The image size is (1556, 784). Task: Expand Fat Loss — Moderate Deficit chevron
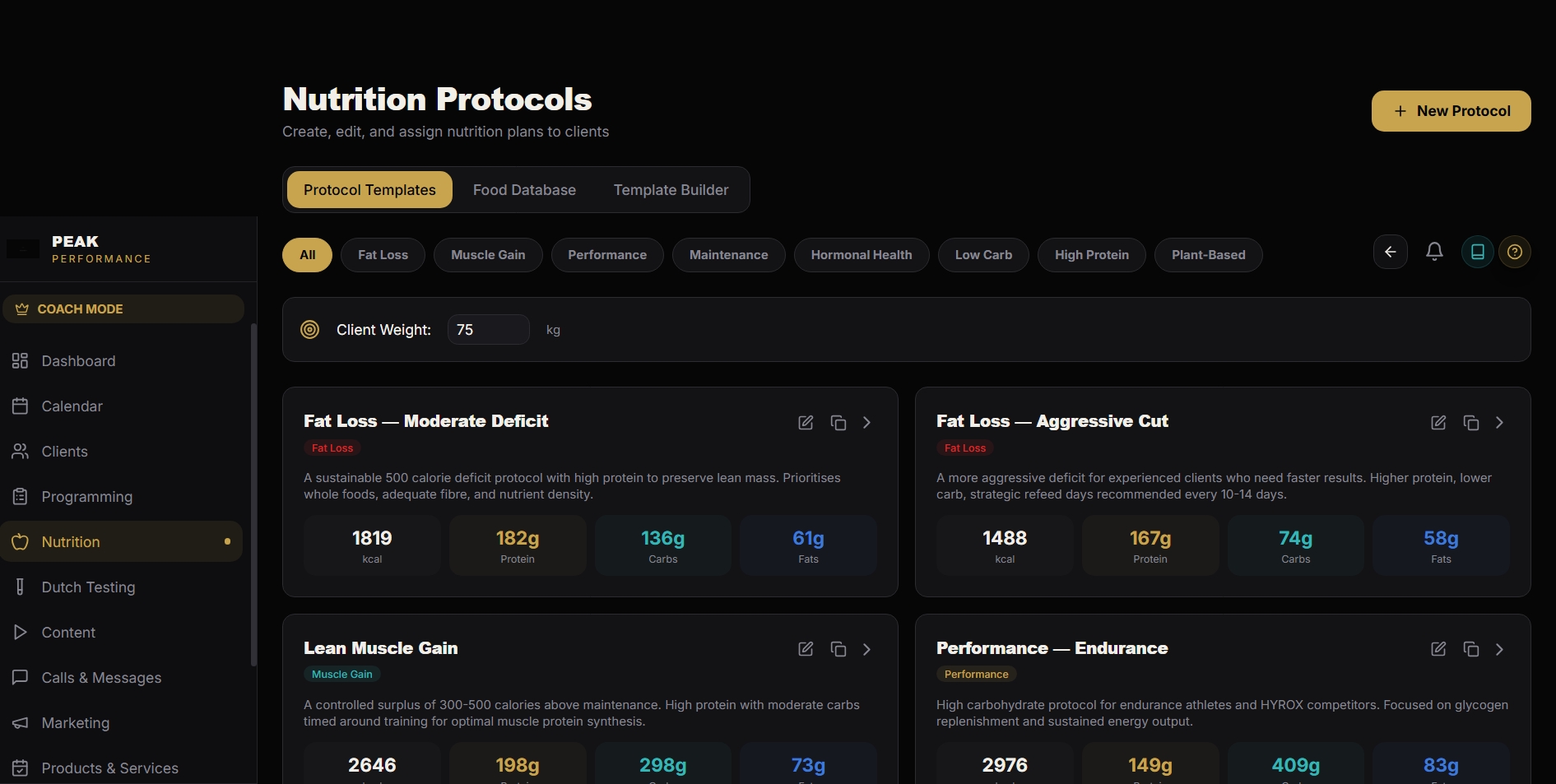(866, 422)
